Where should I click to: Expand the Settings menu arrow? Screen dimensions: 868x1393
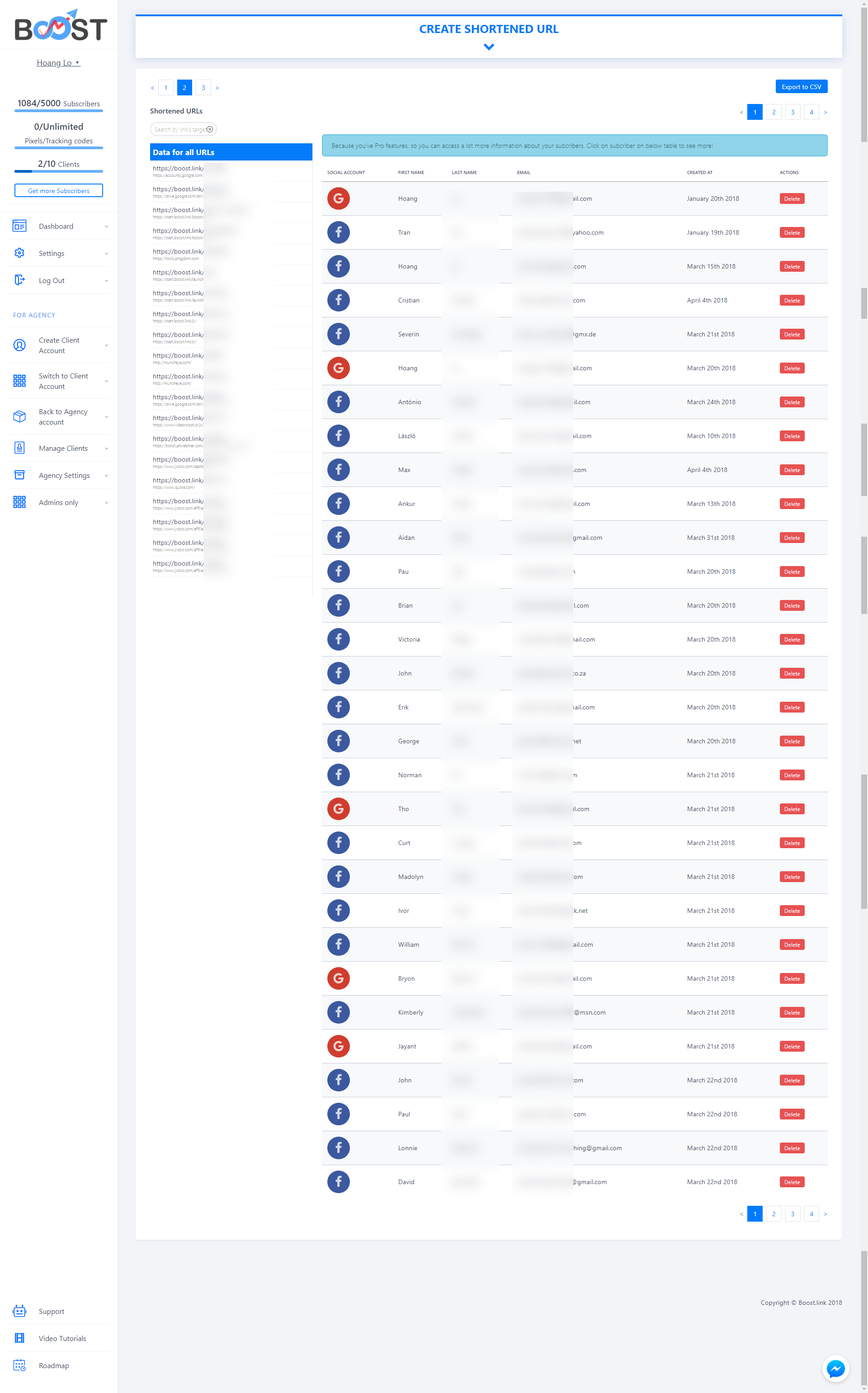point(106,254)
